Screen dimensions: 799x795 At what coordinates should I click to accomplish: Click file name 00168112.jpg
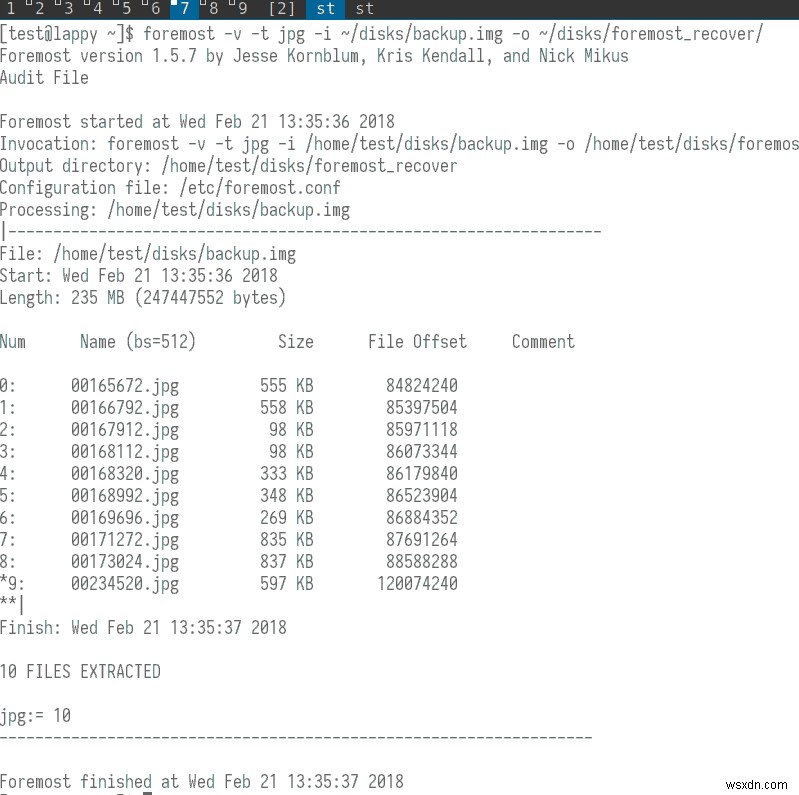pyautogui.click(x=125, y=452)
